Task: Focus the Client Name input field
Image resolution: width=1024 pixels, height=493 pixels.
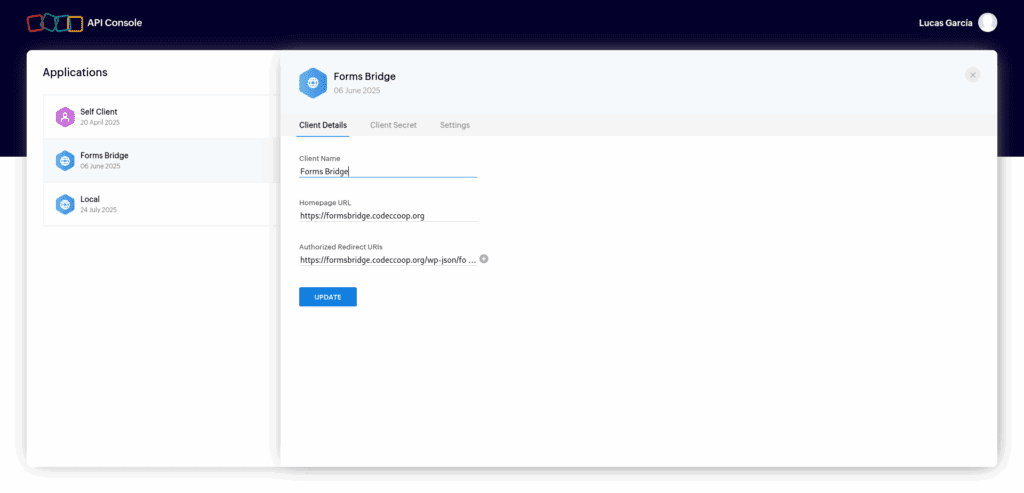Action: click(x=388, y=172)
